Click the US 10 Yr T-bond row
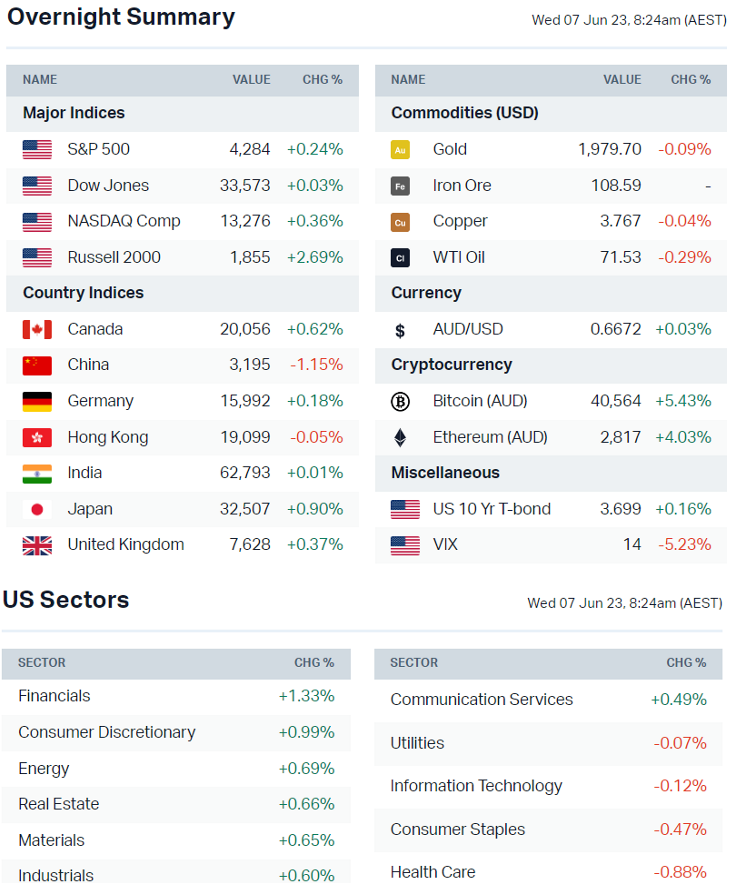This screenshot has width=735, height=883. [x=491, y=510]
